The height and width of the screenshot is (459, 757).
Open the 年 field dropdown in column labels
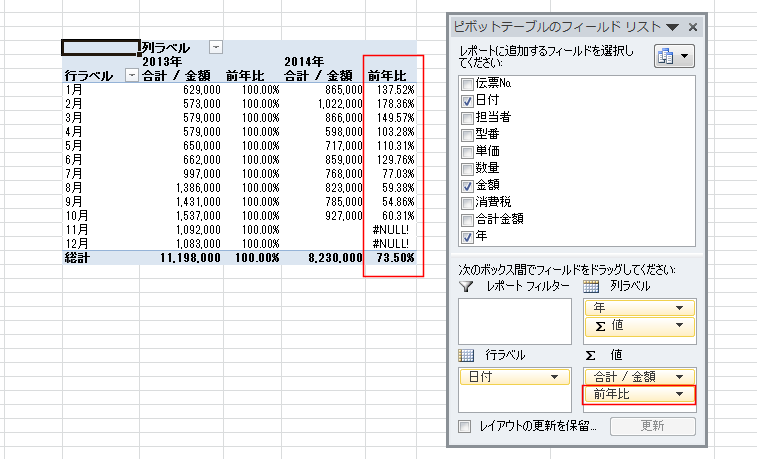click(x=679, y=308)
